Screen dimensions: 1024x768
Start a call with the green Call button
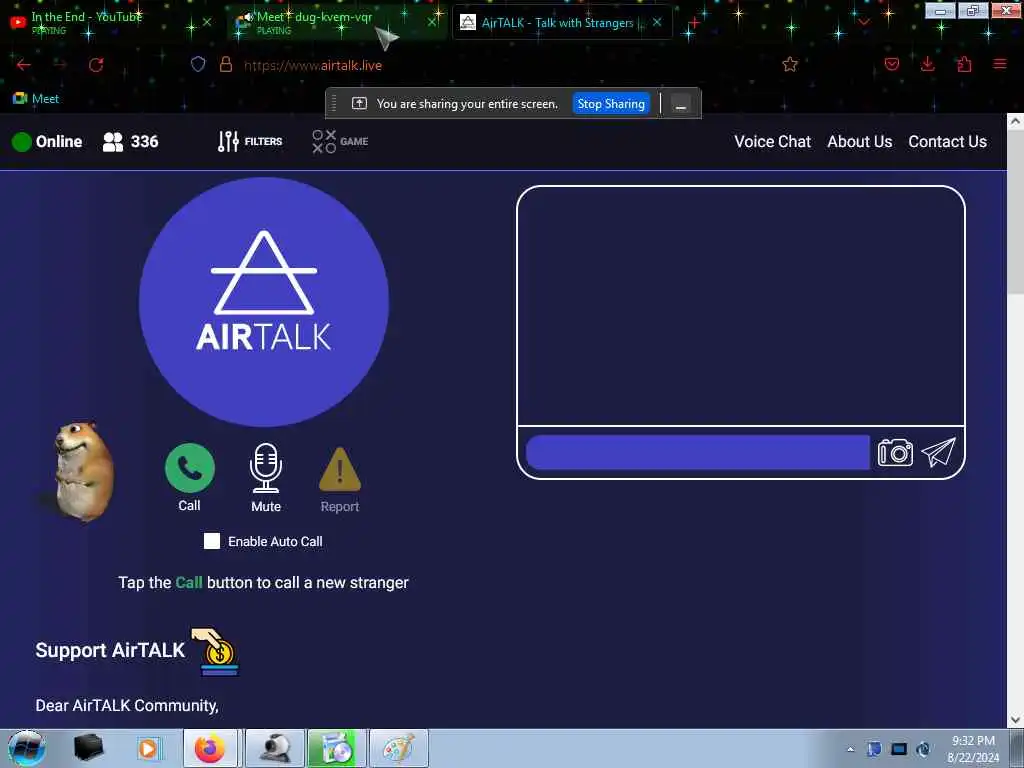(189, 468)
